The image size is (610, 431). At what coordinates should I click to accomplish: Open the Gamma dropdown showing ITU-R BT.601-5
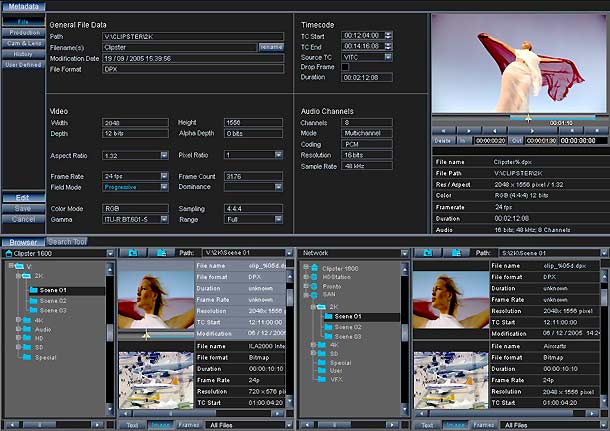pos(164,219)
